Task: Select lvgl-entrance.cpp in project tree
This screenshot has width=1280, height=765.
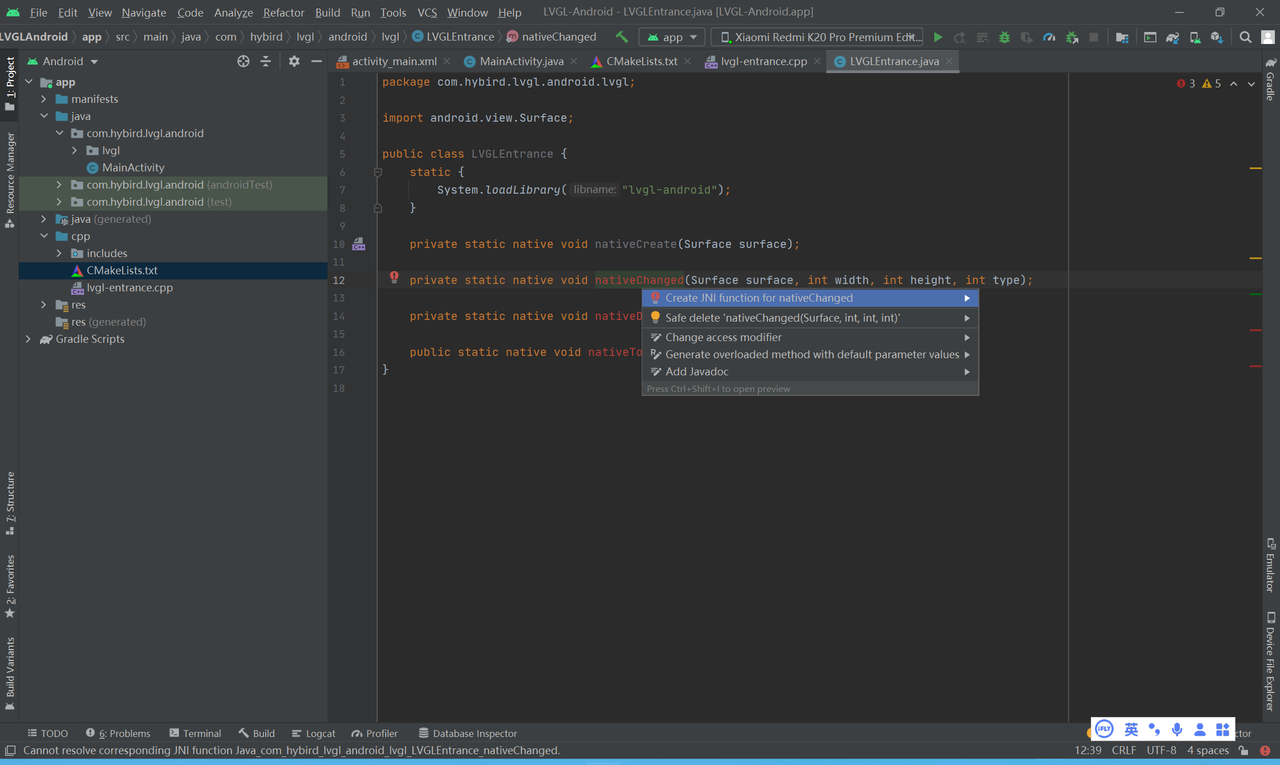Action: [130, 287]
